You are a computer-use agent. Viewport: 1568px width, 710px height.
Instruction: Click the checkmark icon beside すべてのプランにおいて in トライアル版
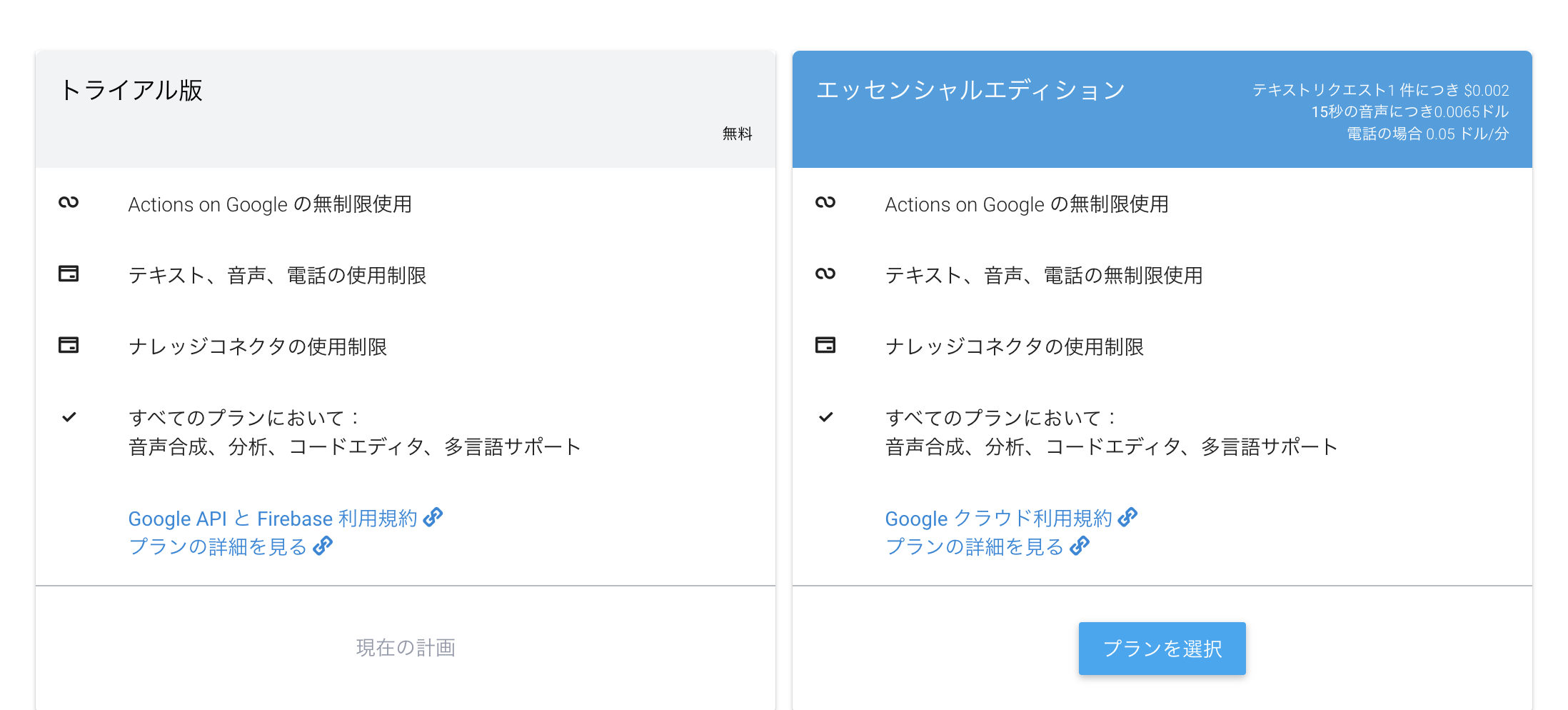point(68,417)
